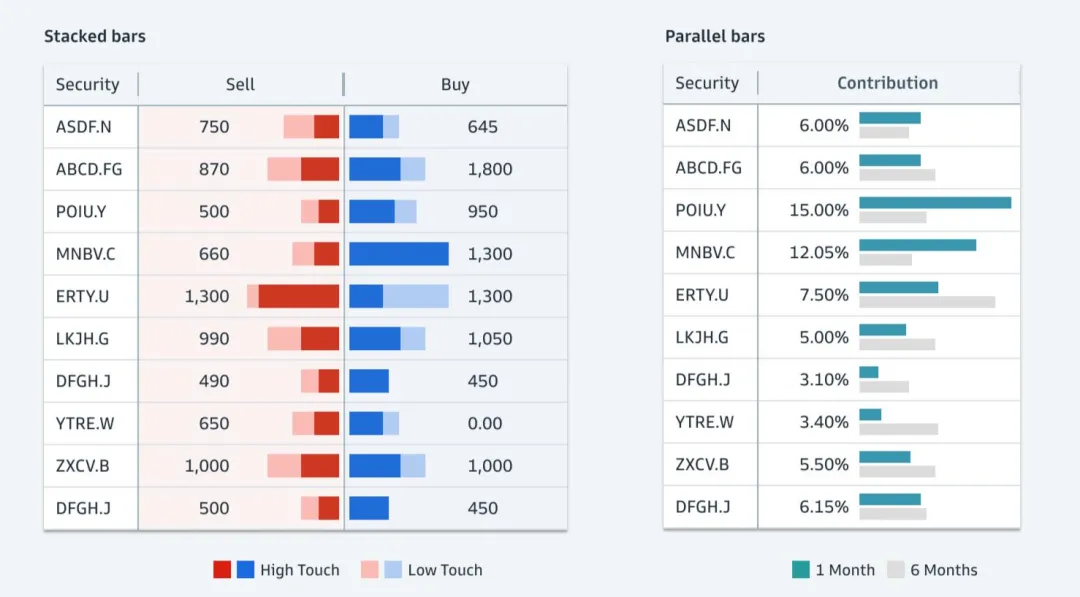
Task: Select the ERTY.U row in Stacked bars
Action: [83, 296]
